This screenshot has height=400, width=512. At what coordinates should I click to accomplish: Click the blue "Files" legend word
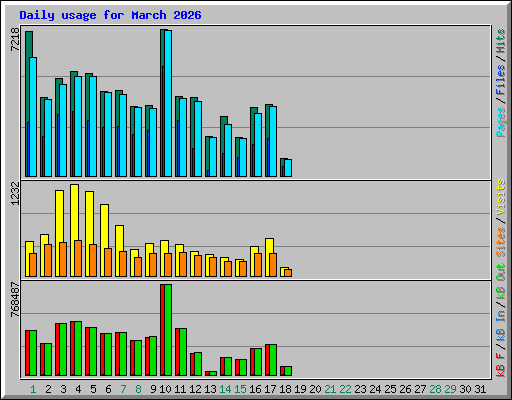(x=500, y=79)
